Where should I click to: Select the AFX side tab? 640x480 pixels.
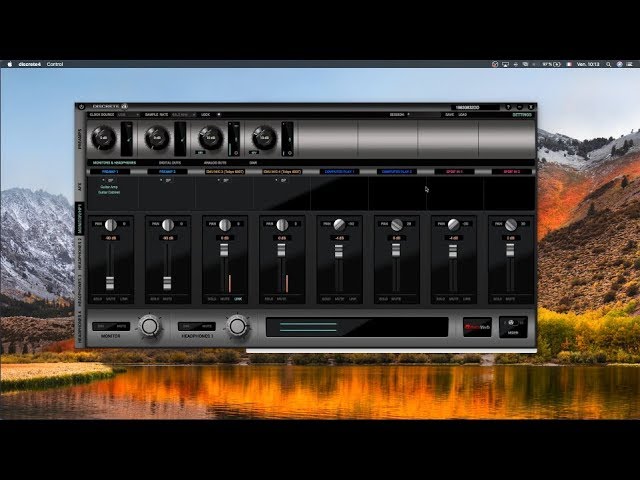pos(80,187)
